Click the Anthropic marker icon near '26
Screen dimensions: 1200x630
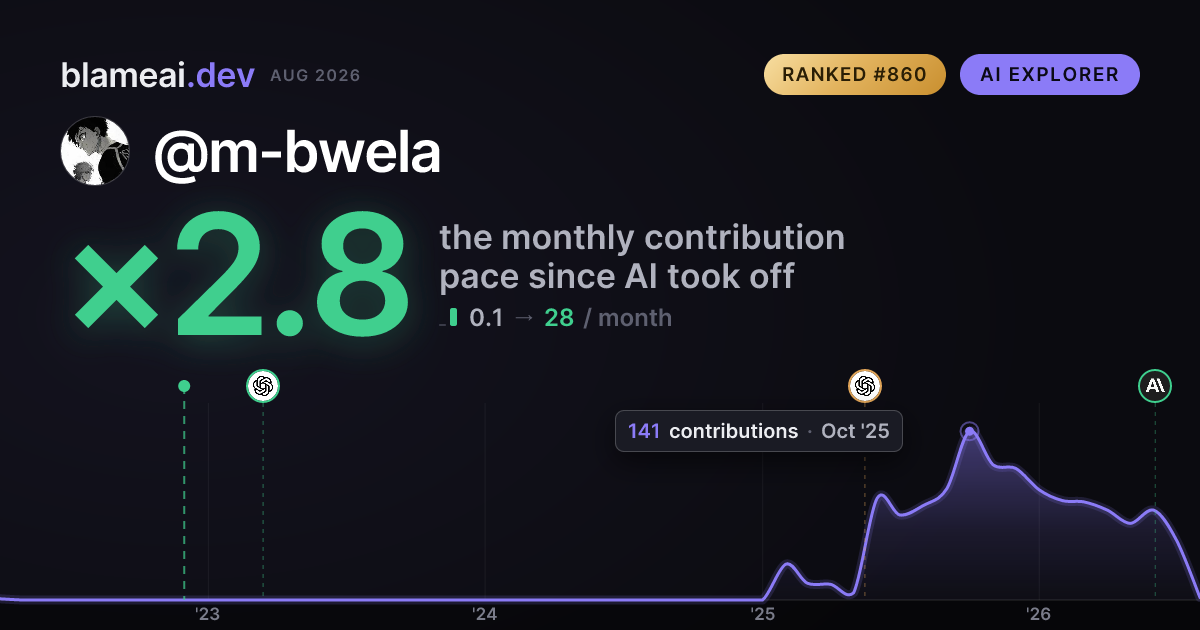[1155, 386]
